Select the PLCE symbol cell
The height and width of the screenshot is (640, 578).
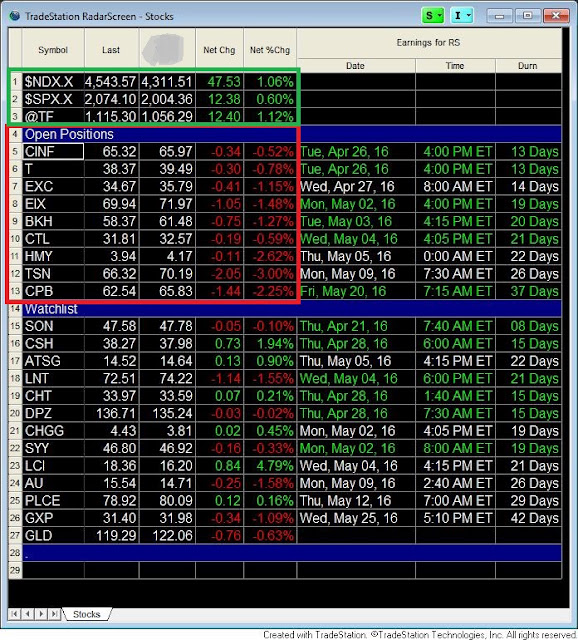click(53, 500)
